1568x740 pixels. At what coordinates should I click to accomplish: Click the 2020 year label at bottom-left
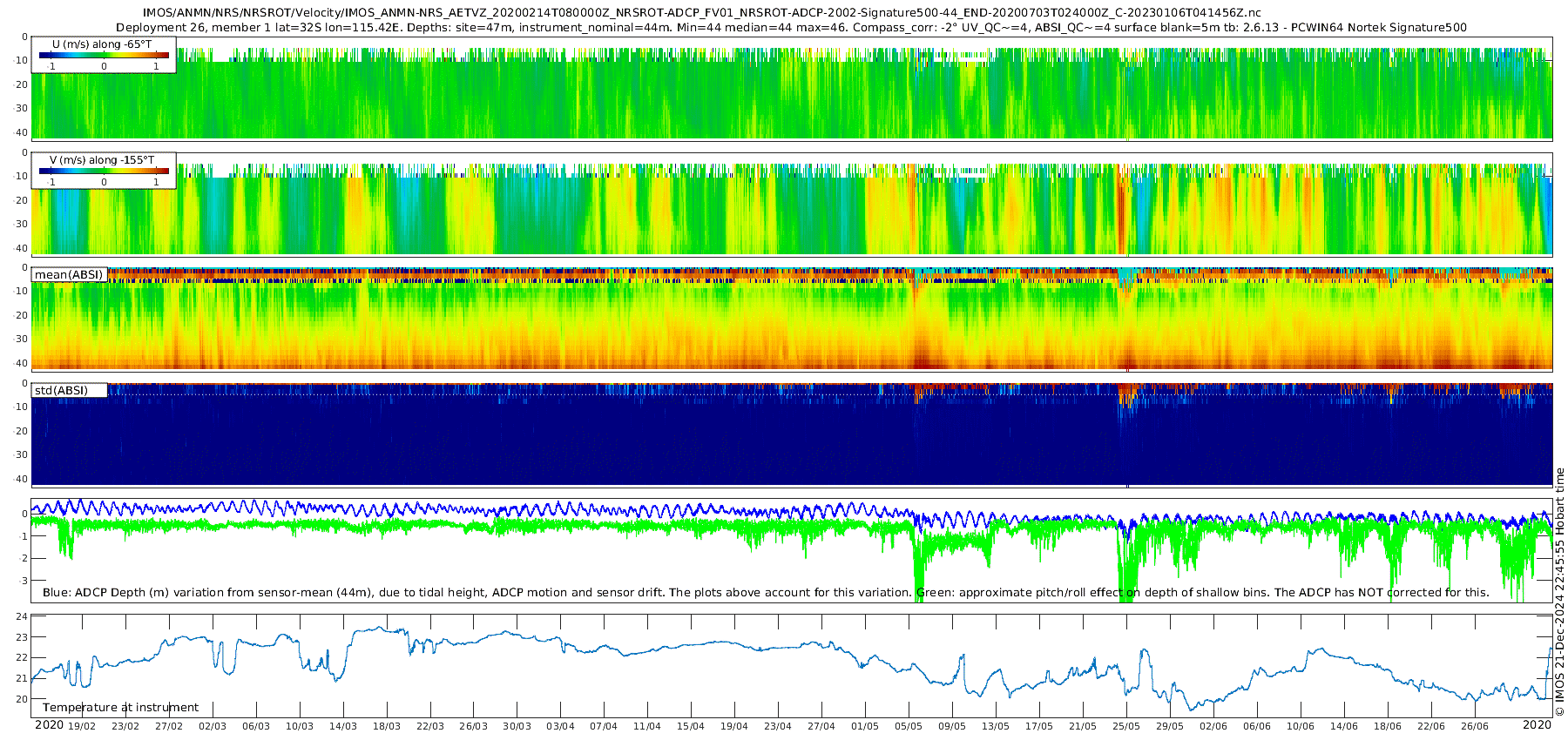[49, 725]
